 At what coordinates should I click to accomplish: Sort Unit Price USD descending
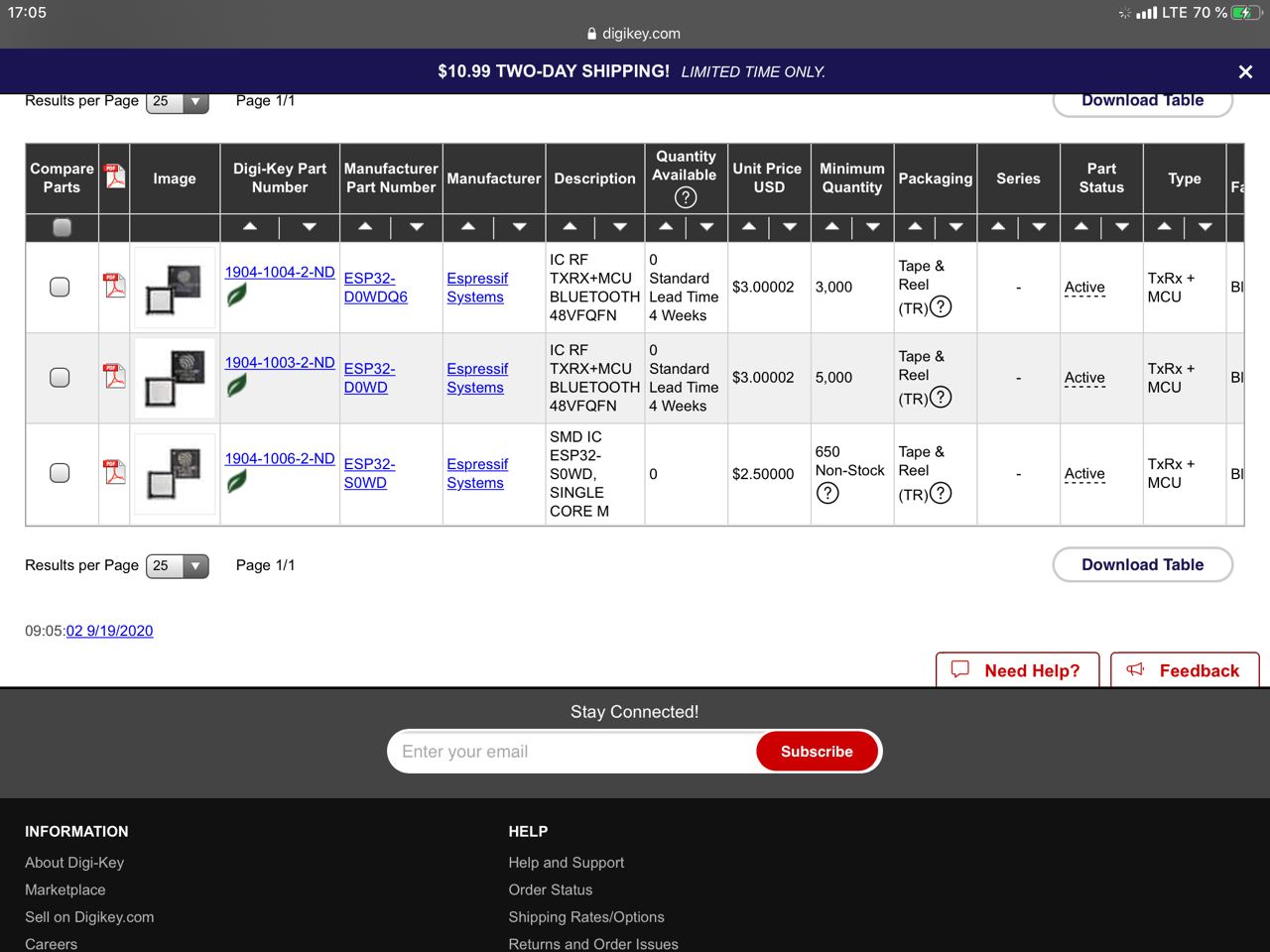(x=790, y=227)
